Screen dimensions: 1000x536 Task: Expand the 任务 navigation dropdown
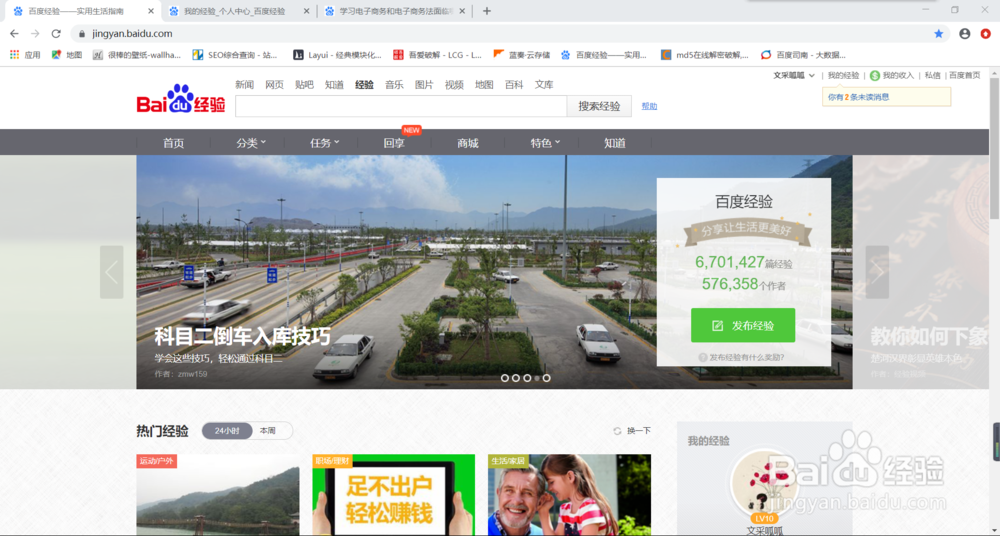point(325,143)
